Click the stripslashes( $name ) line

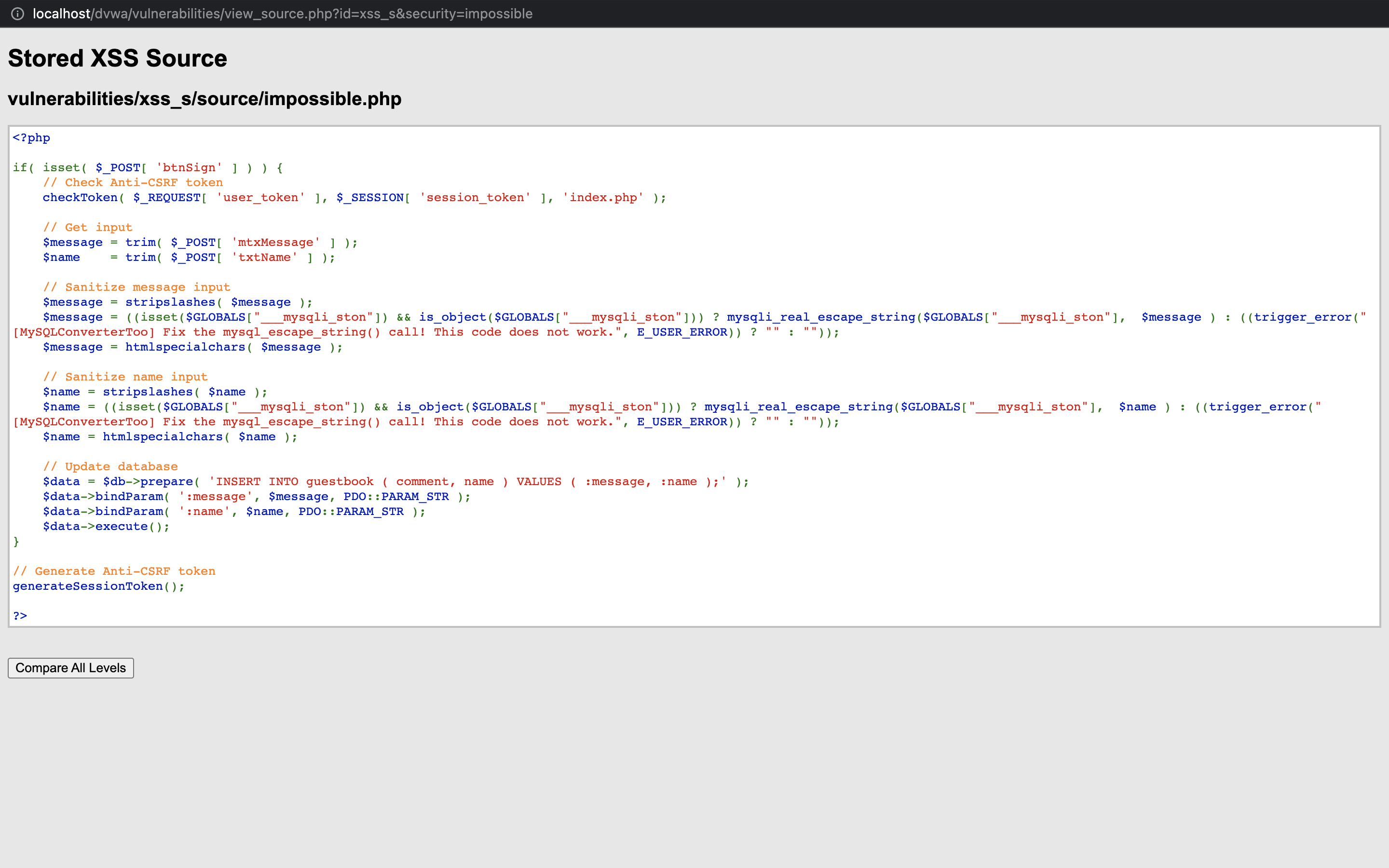155,392
